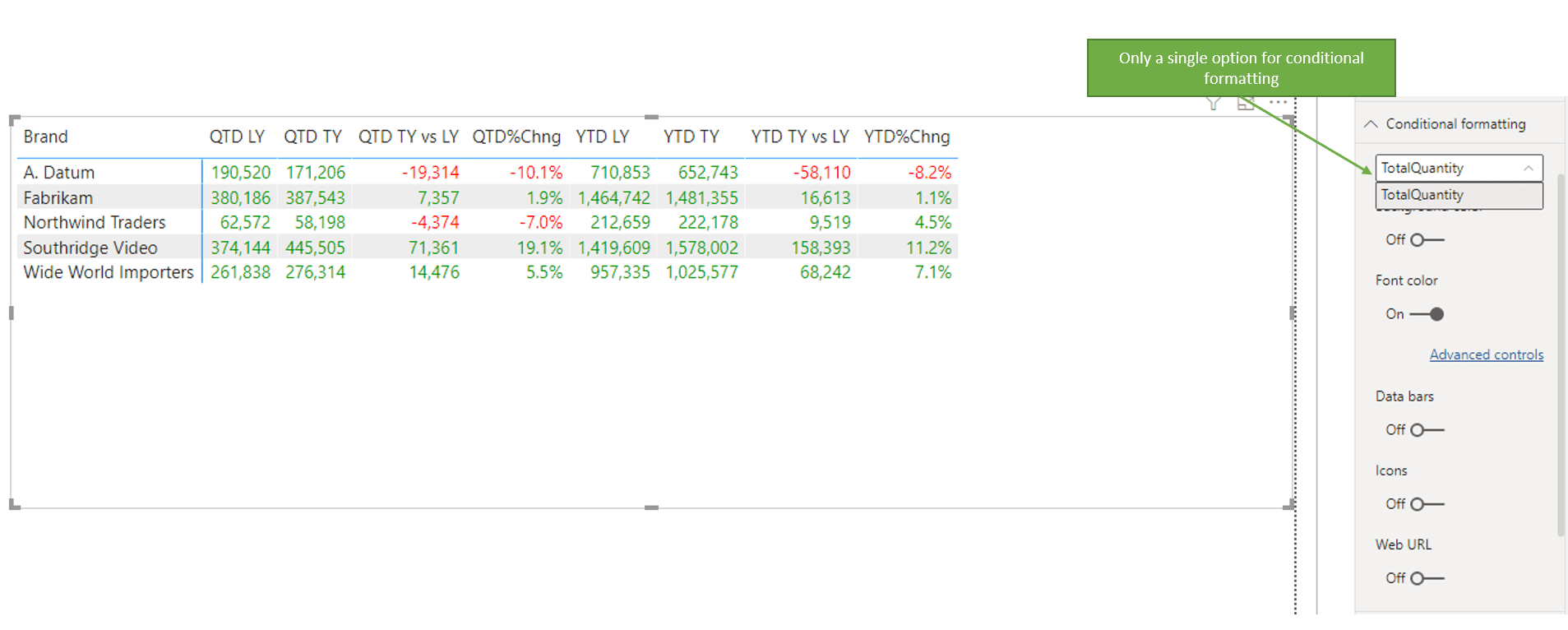
Task: Click the bottom-center resize handle of the visual
Action: coord(651,507)
